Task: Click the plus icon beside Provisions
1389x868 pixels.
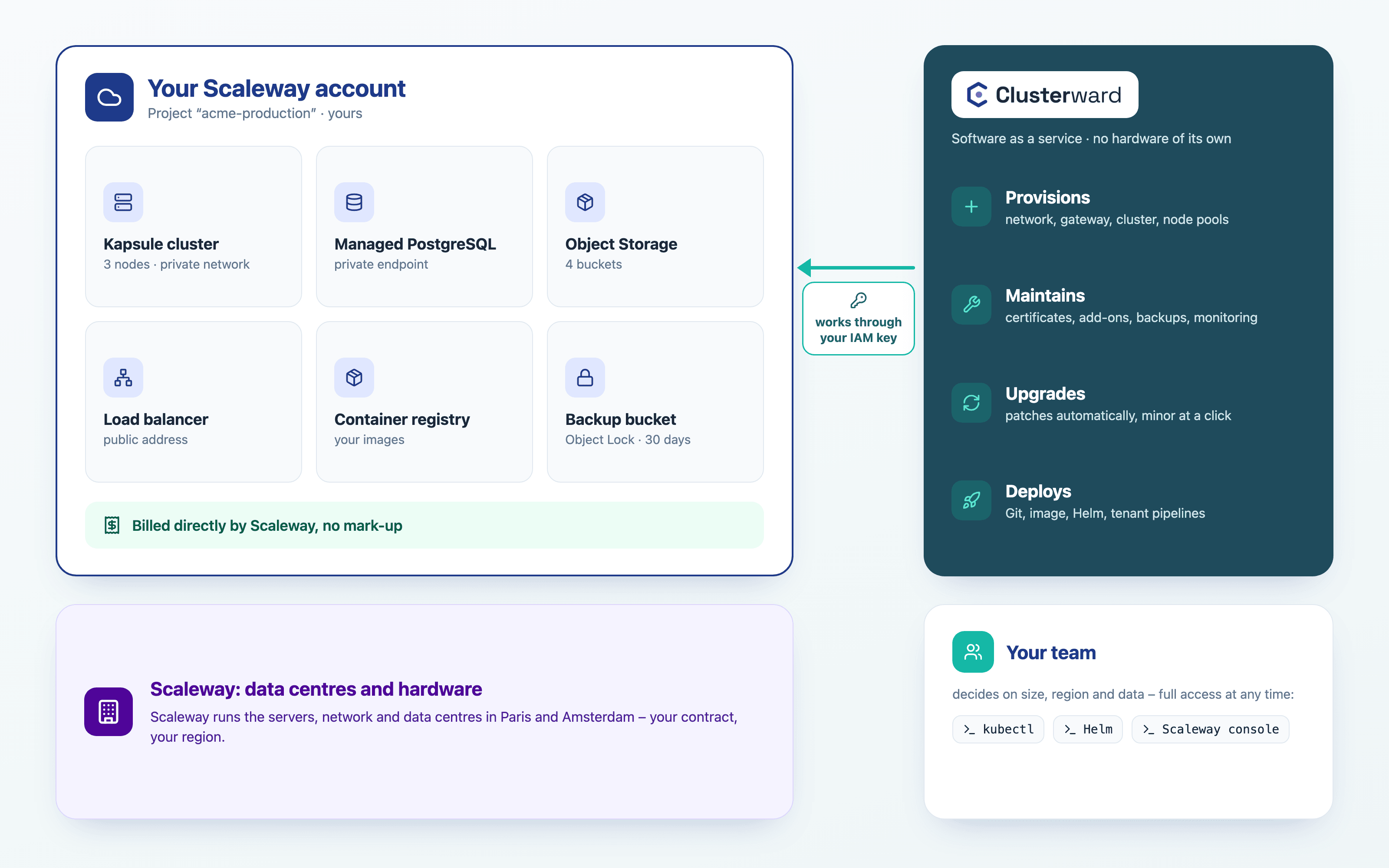Action: pyautogui.click(x=971, y=207)
